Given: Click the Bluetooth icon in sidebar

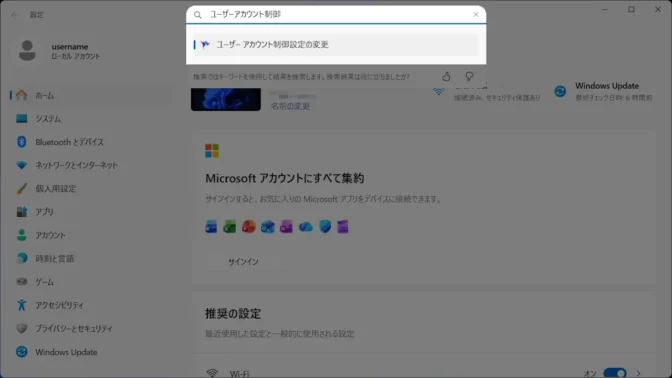Looking at the screenshot, I should point(21,142).
